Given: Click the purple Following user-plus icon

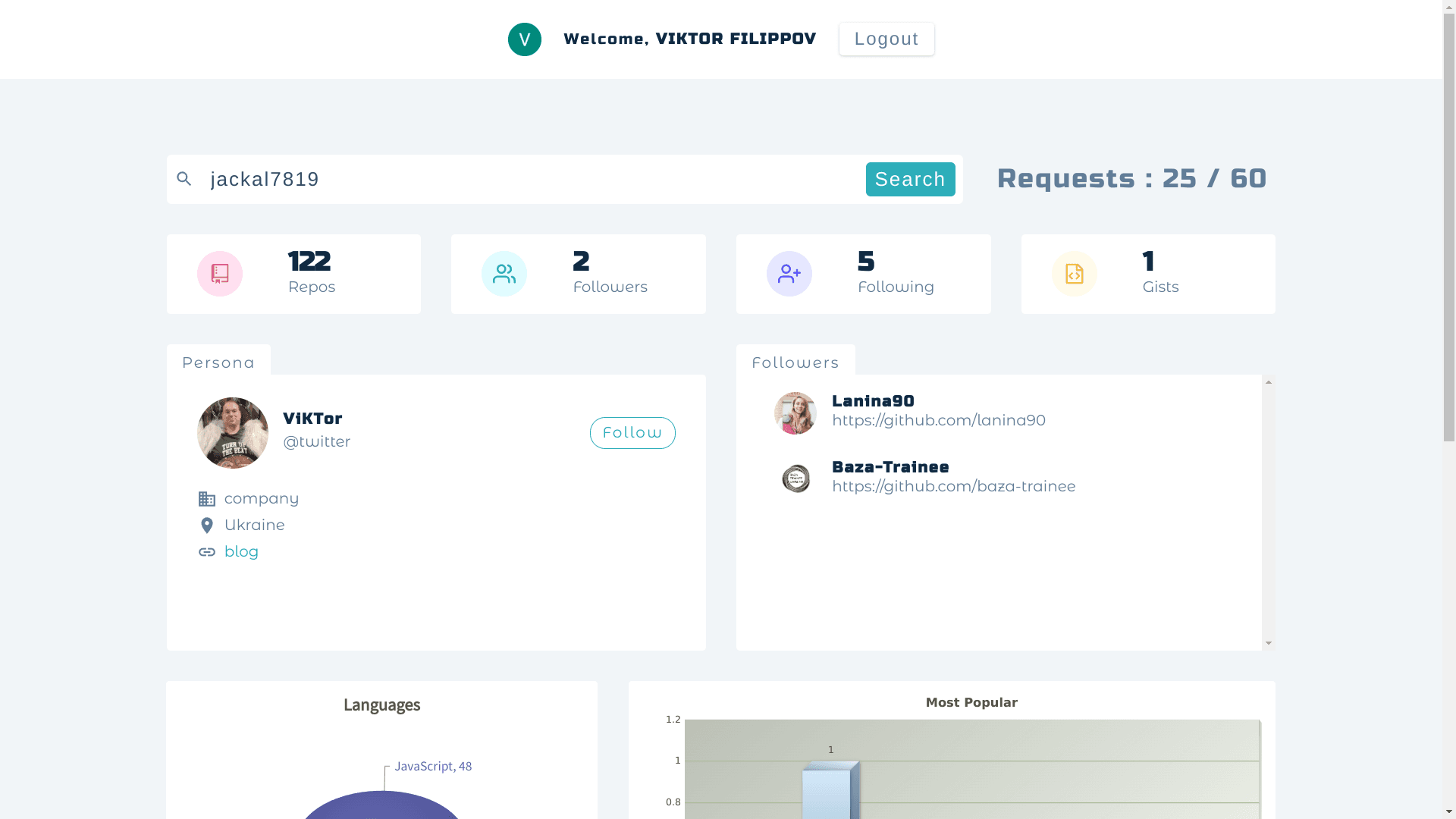Looking at the screenshot, I should [789, 274].
